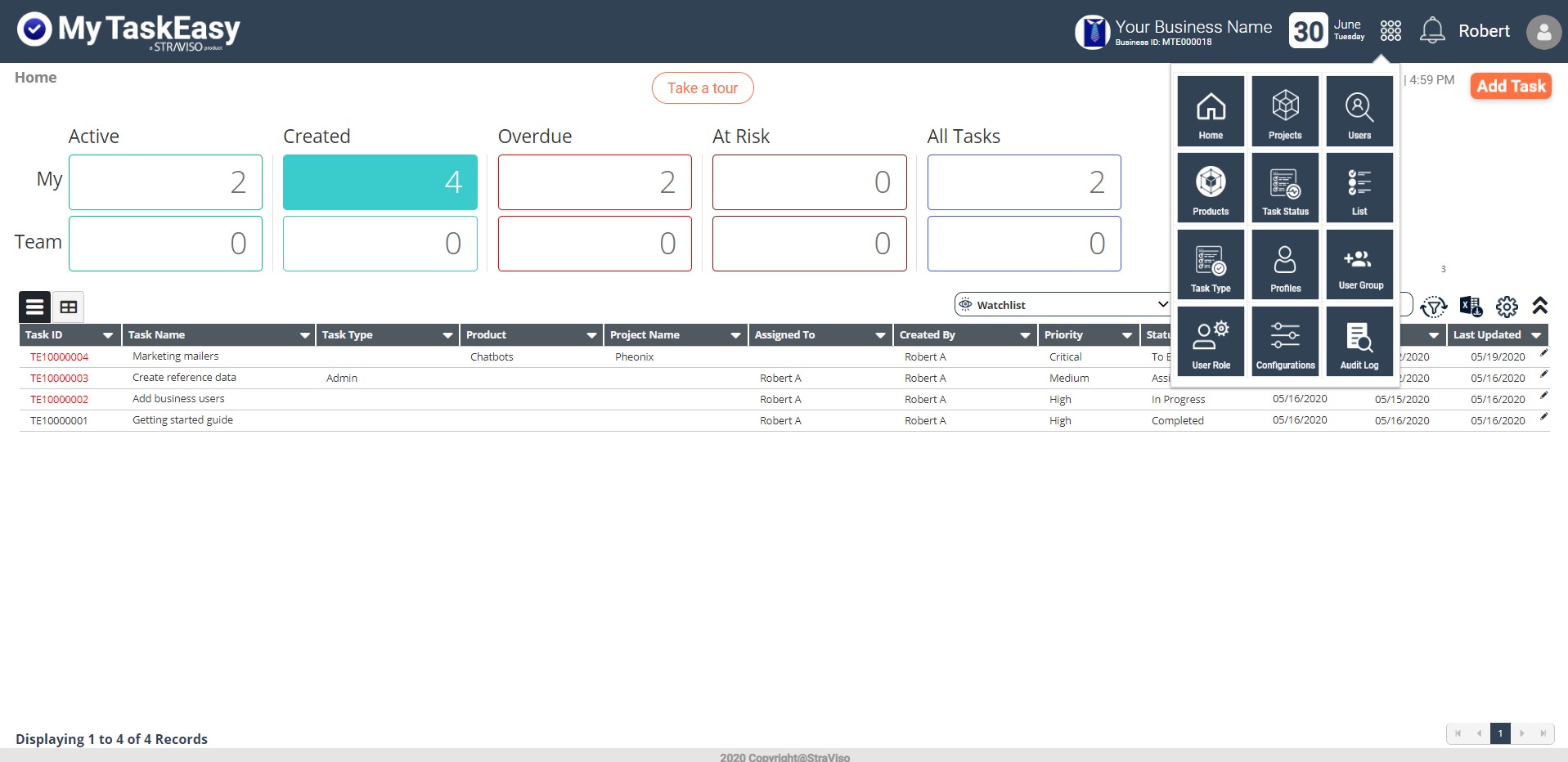Open Profiles tile in apps menu
This screenshot has height=762, width=1568.
1285,264
